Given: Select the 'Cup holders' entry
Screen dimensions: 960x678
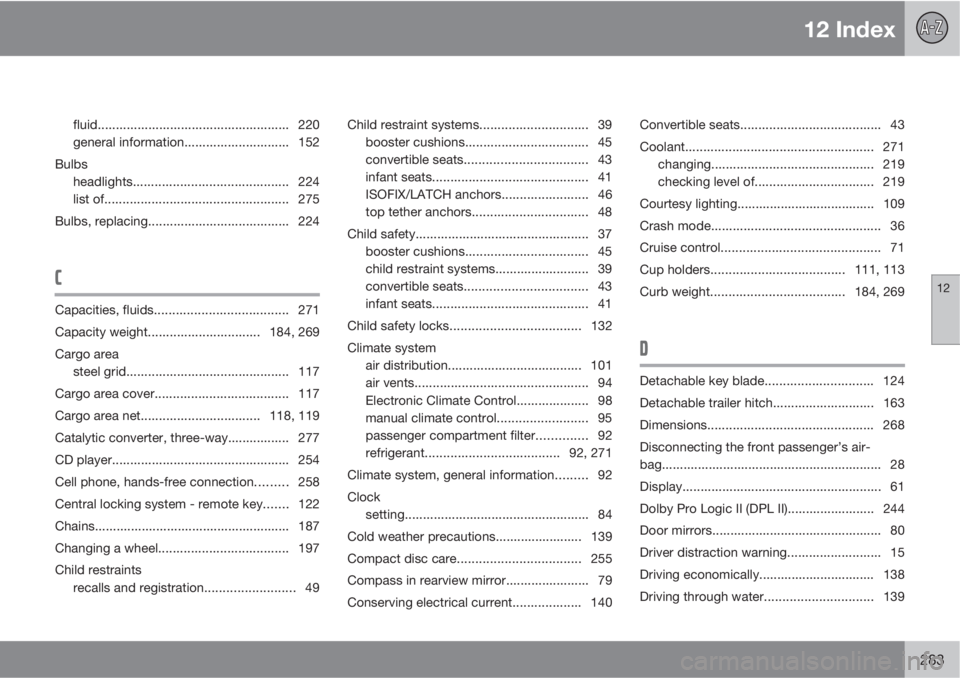Looking at the screenshot, I should click(x=772, y=269).
